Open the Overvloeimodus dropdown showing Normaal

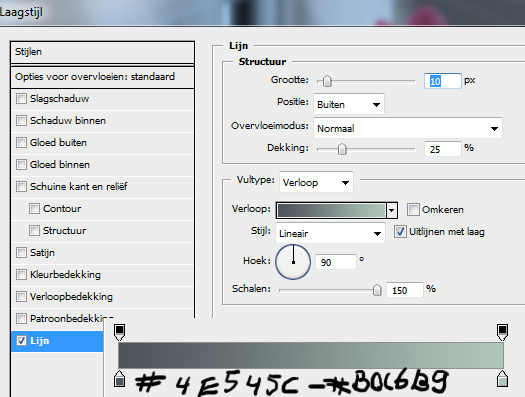[x=407, y=128]
